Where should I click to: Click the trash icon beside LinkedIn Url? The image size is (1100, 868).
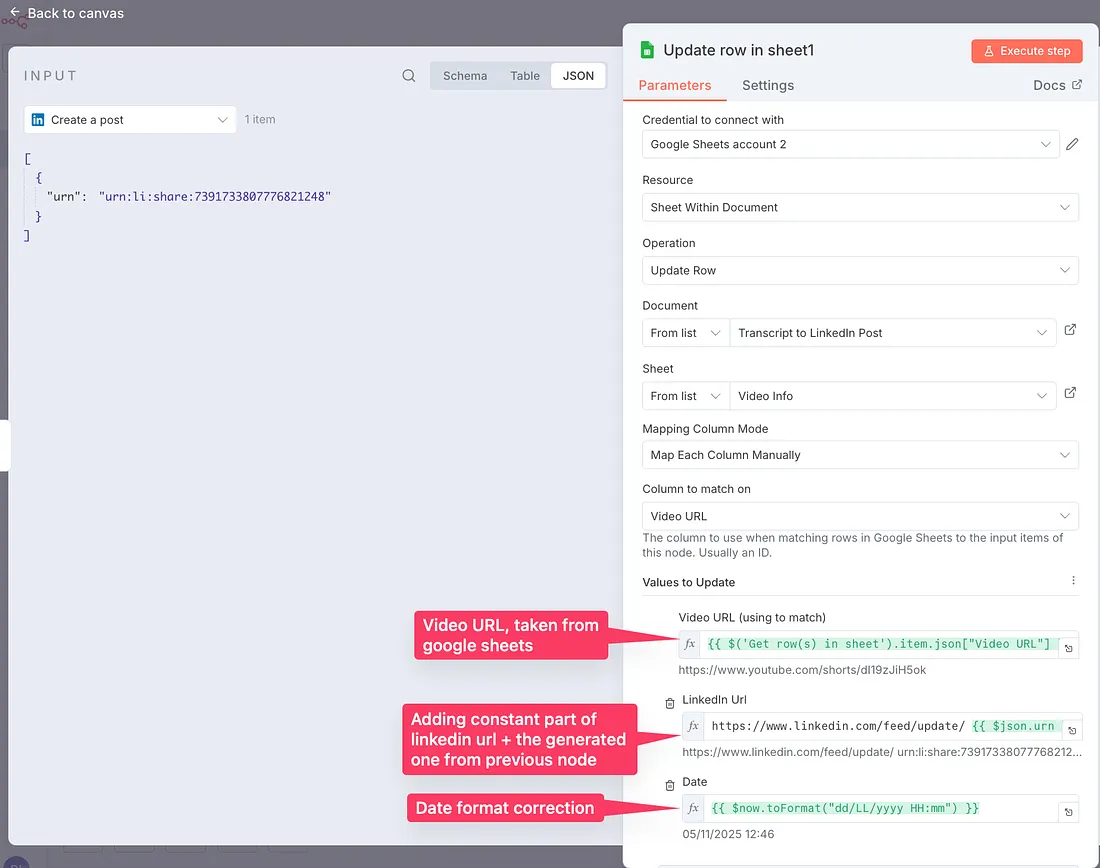[670, 704]
